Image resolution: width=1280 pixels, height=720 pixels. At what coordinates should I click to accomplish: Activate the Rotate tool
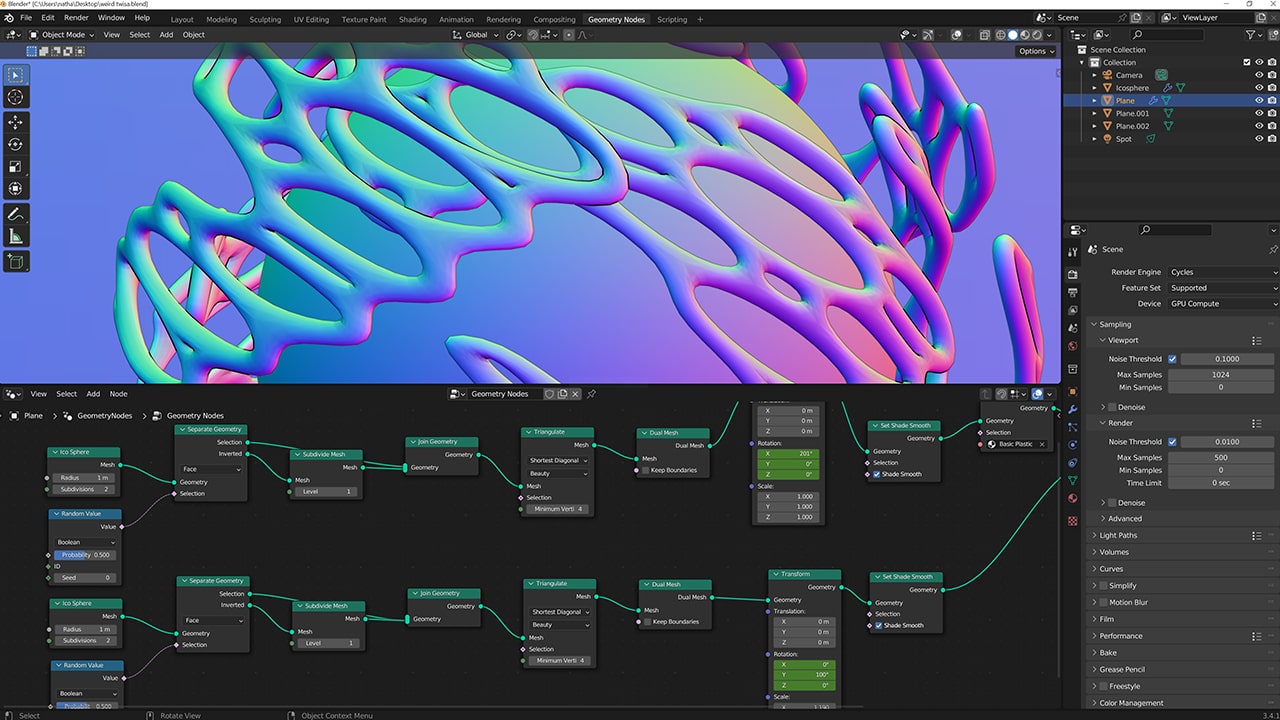pos(16,145)
